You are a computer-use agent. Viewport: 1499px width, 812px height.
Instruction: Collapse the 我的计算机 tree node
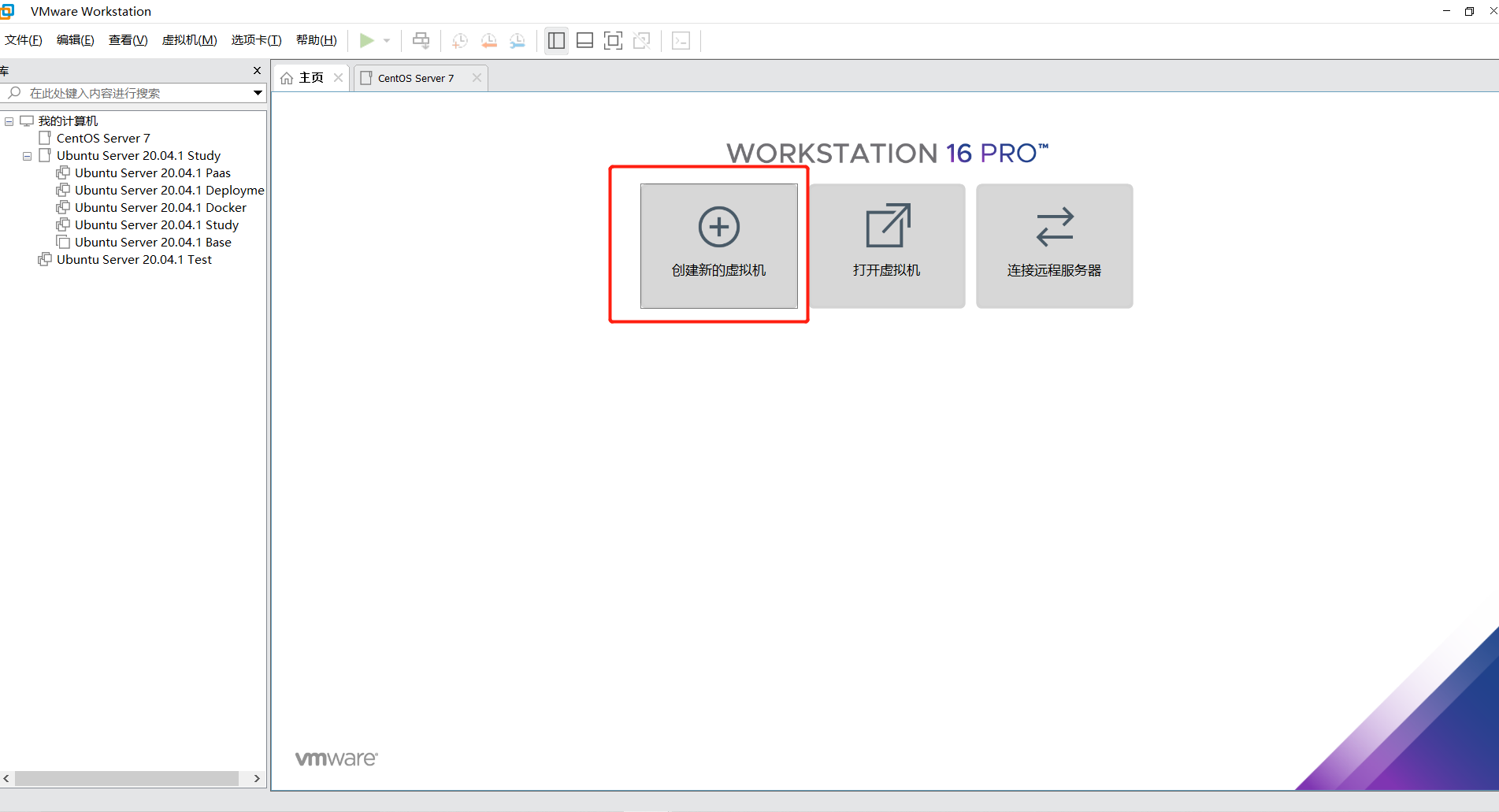(9, 121)
